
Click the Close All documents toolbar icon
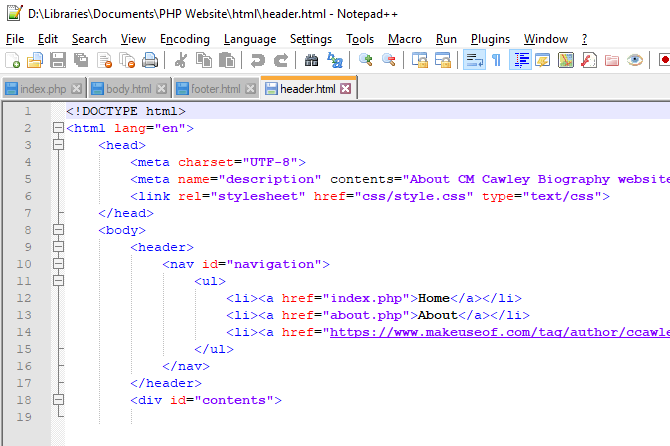(127, 60)
